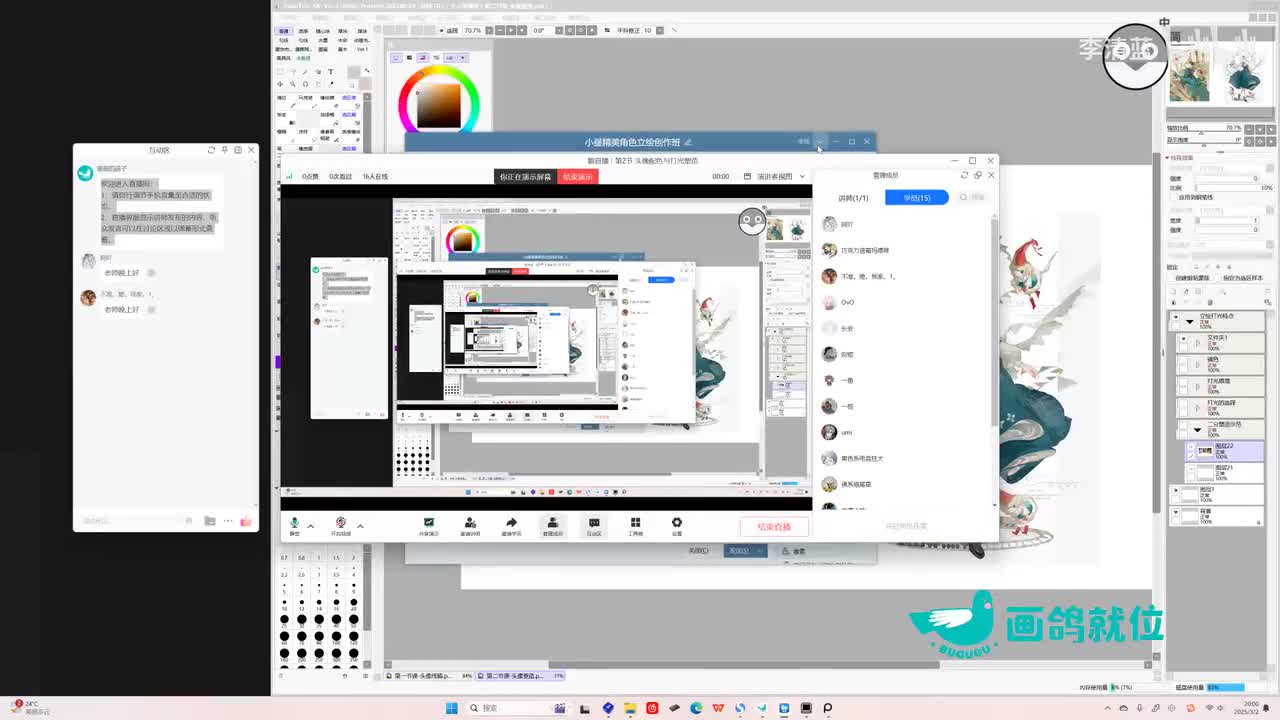Image resolution: width=1280 pixels, height=720 pixels.
Task: Edit the class title with the pencil icon
Action: pos(688,142)
